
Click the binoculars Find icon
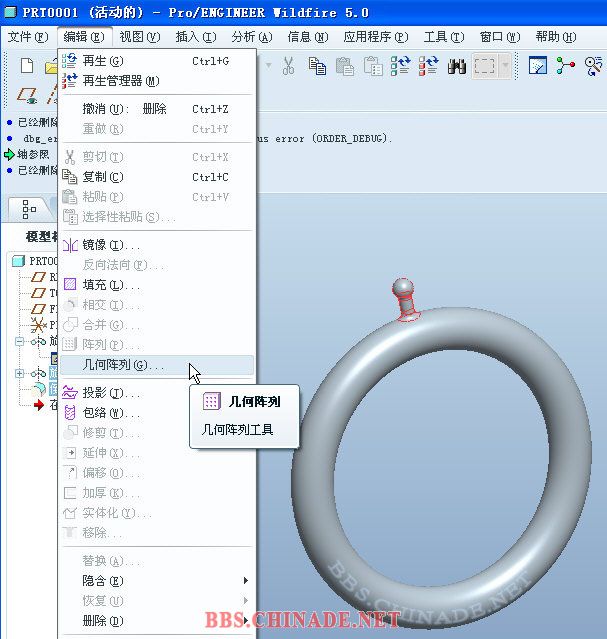click(457, 66)
